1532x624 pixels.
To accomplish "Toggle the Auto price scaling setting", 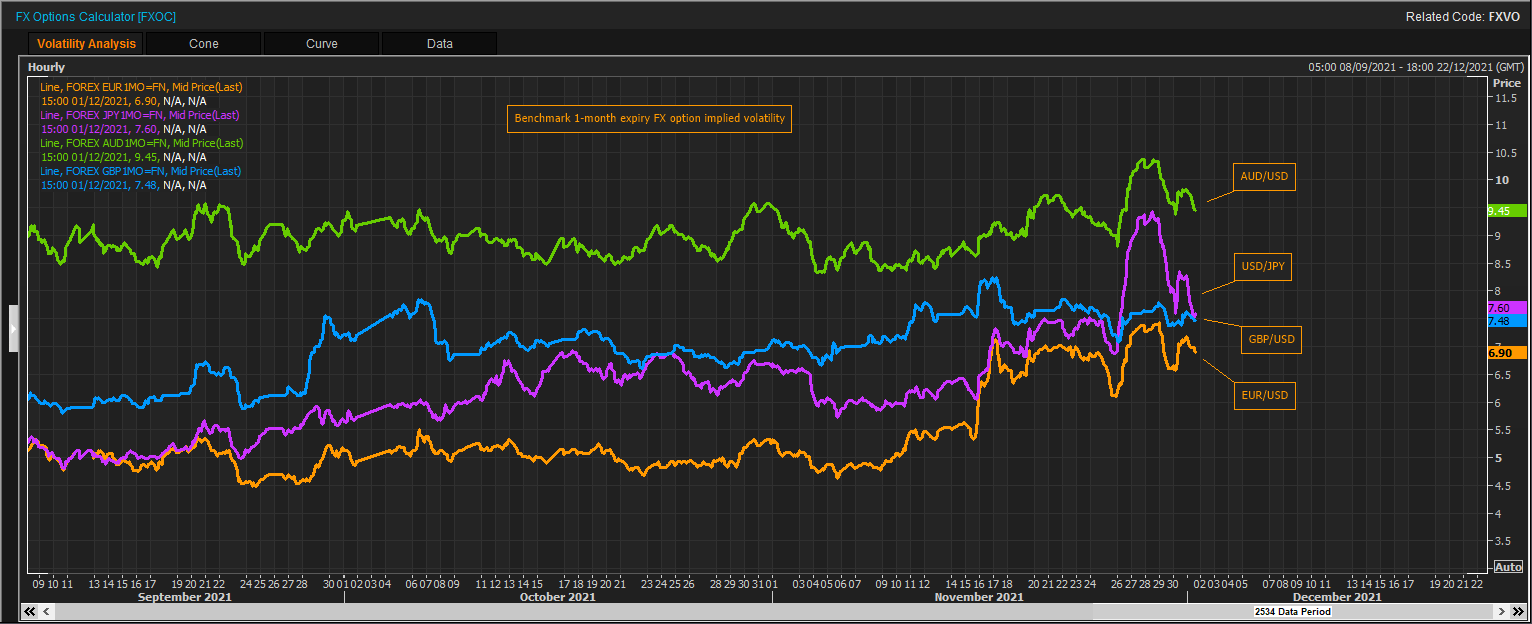I will [1508, 566].
